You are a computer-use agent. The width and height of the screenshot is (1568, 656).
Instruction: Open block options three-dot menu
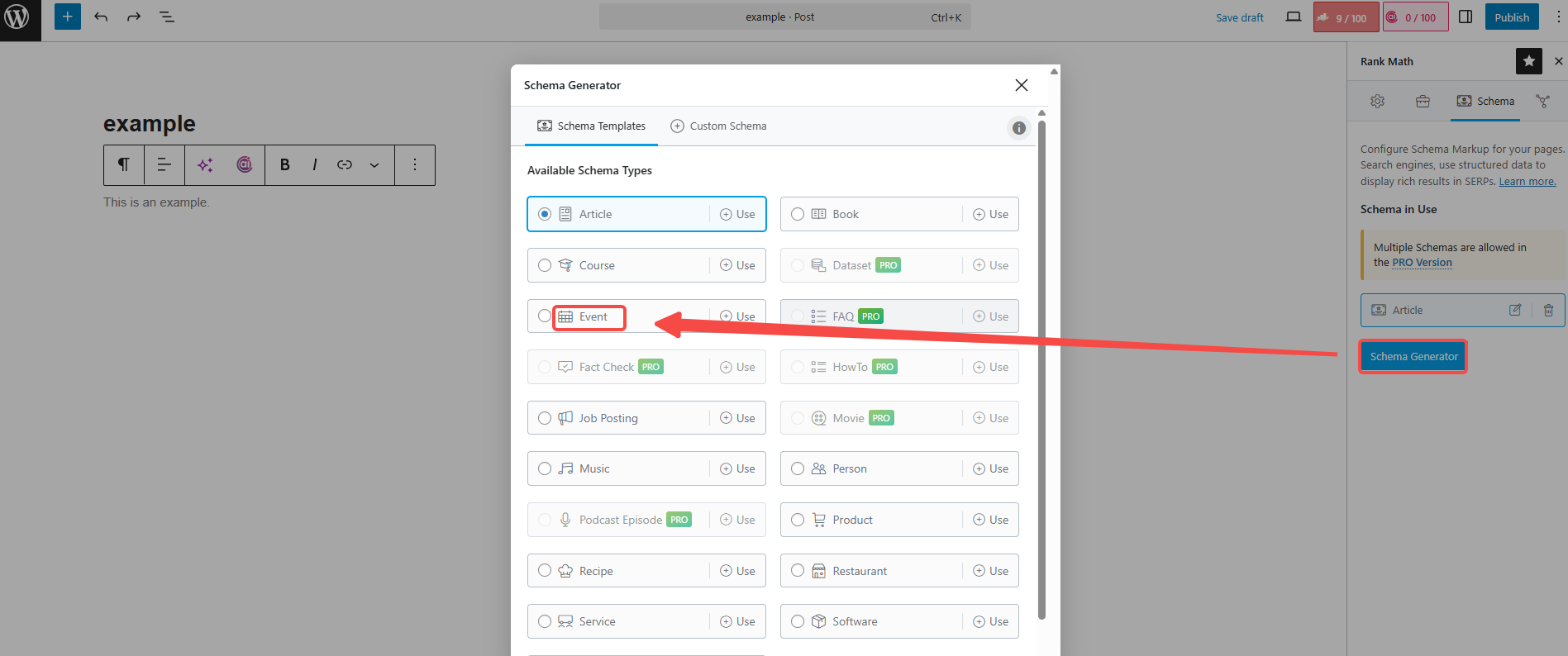pyautogui.click(x=415, y=165)
